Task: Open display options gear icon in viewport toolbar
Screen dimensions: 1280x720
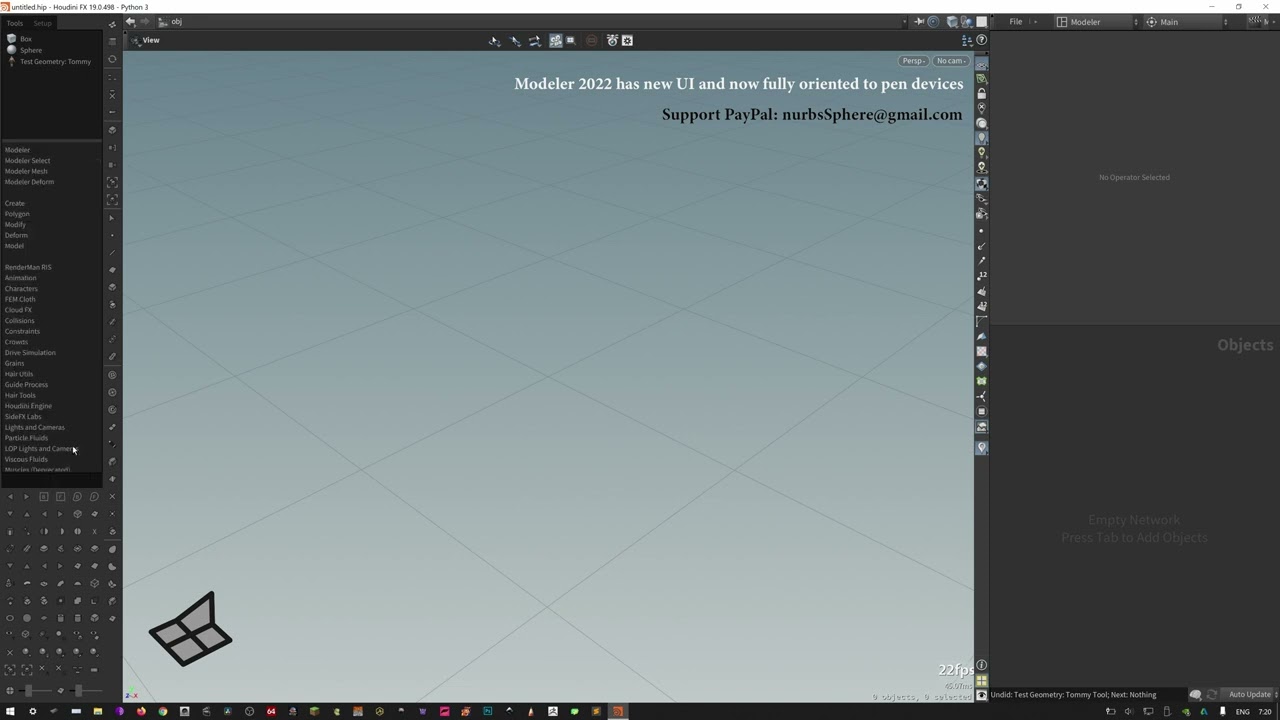Action: (x=627, y=41)
